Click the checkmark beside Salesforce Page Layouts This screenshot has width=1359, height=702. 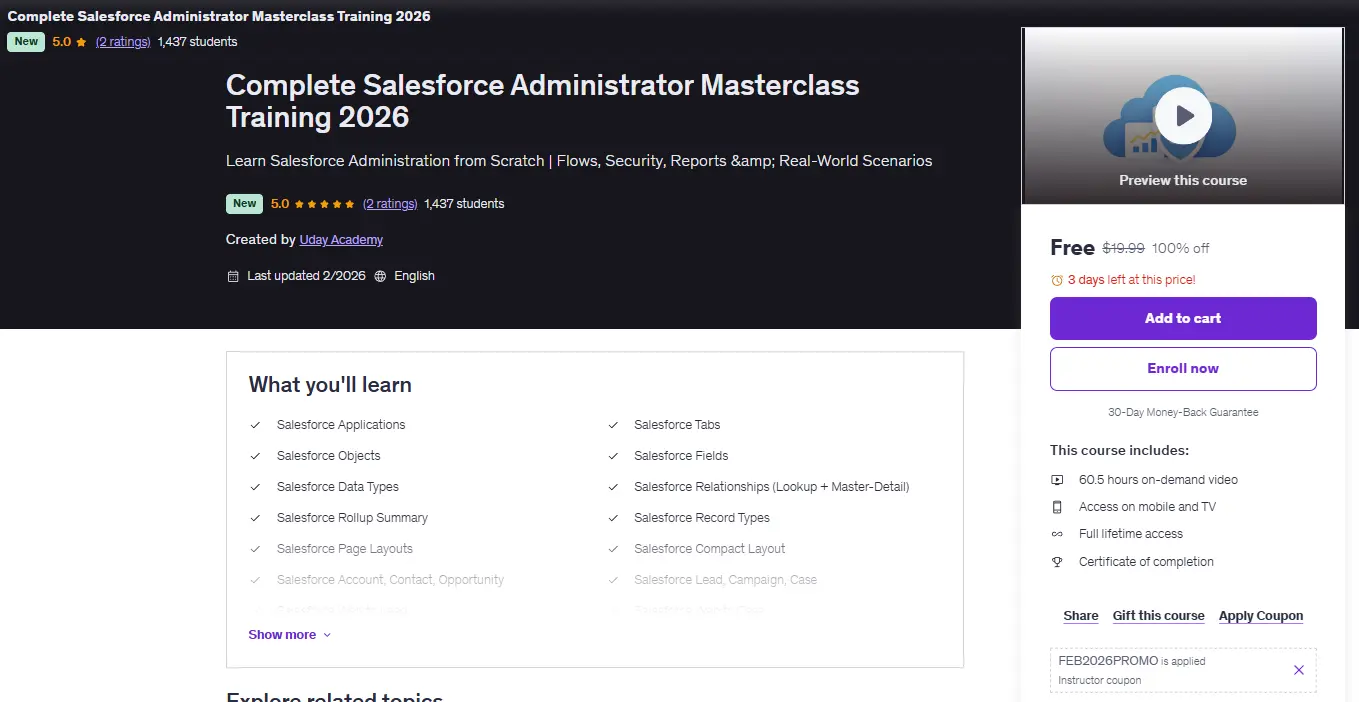255,549
